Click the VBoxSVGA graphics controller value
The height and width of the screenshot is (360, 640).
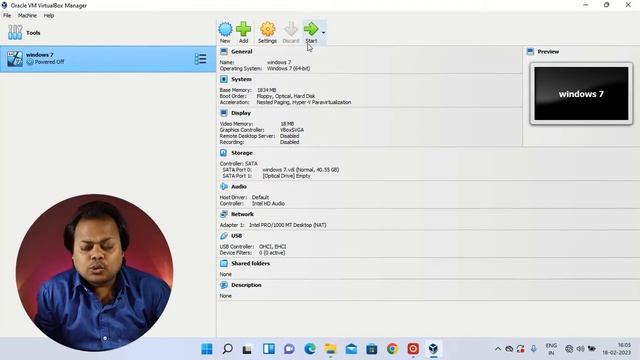click(x=292, y=130)
